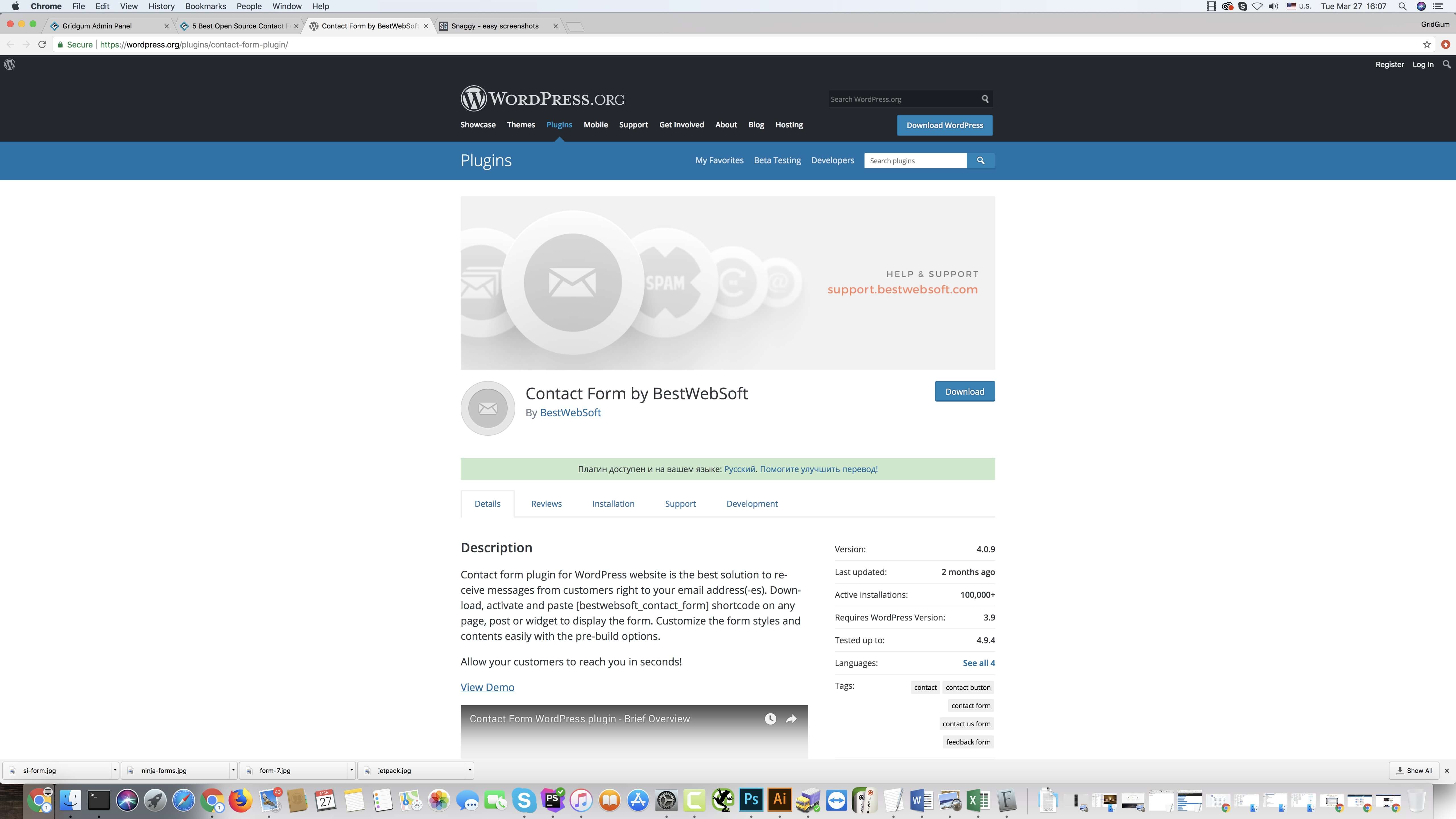Viewport: 1456px width, 819px height.
Task: Bookmark page with the star icon
Action: (1427, 45)
